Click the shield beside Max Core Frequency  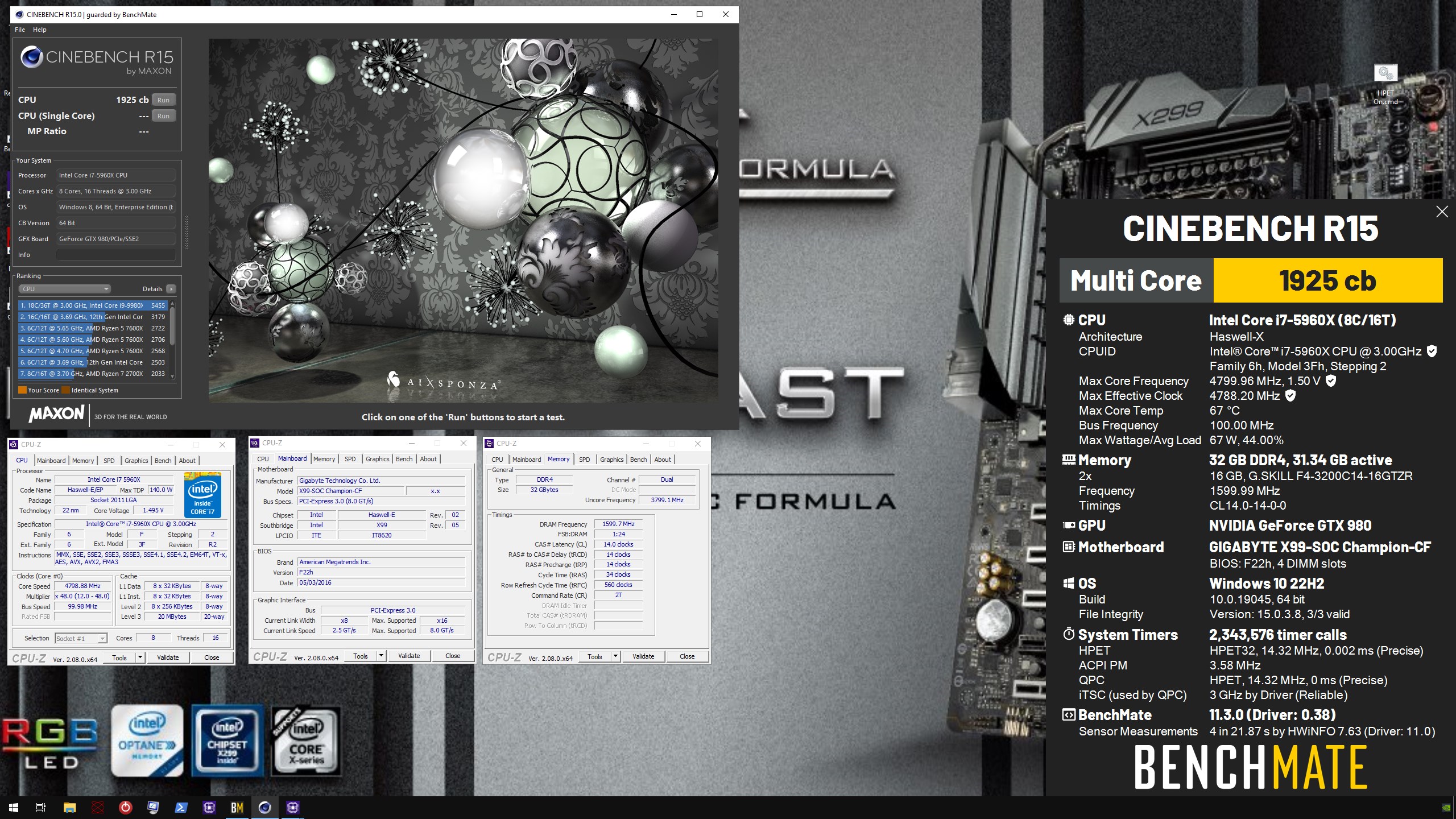point(1331,381)
